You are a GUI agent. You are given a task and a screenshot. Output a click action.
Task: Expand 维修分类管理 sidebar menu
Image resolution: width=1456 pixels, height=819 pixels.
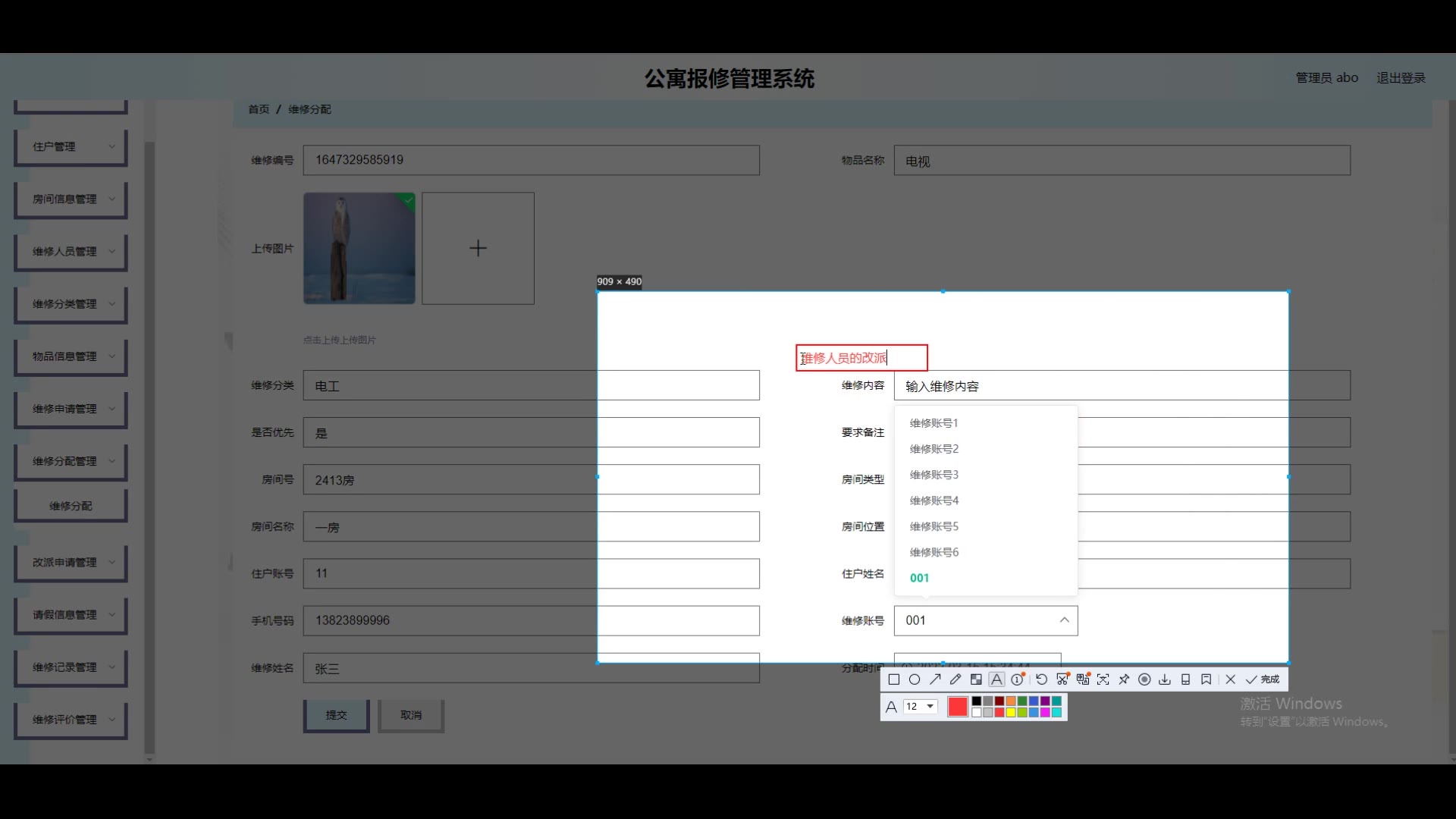click(71, 303)
